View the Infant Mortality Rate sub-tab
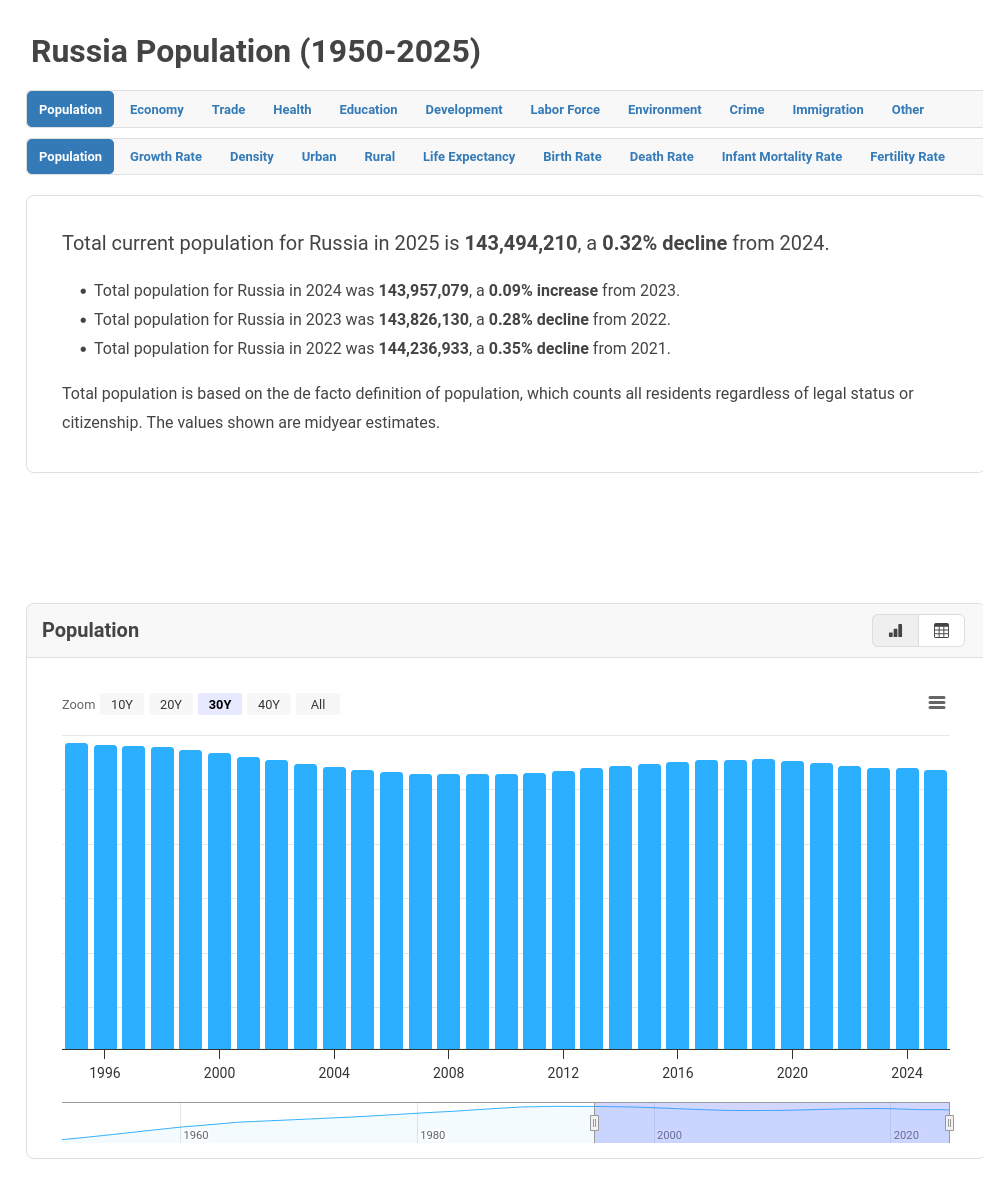The image size is (983, 1178). click(x=782, y=156)
